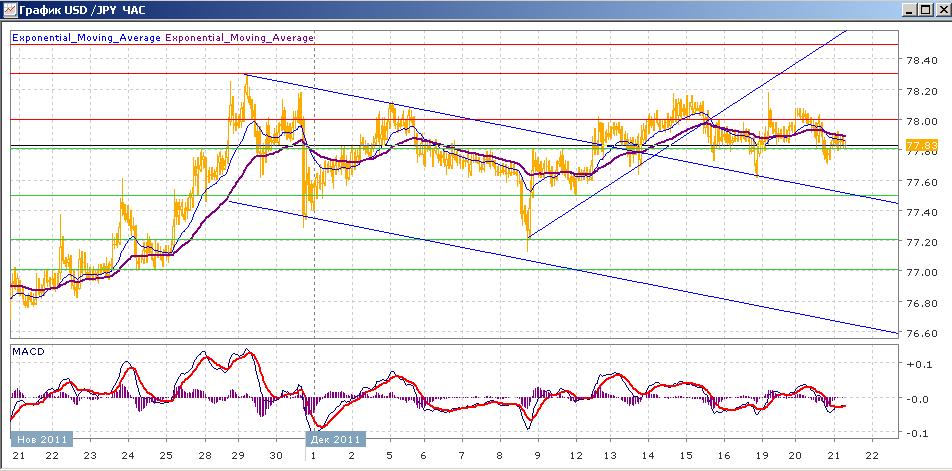Viewport: 952px width, 471px height.
Task: Click the 'Дек 2011' month label
Action: pos(335,439)
